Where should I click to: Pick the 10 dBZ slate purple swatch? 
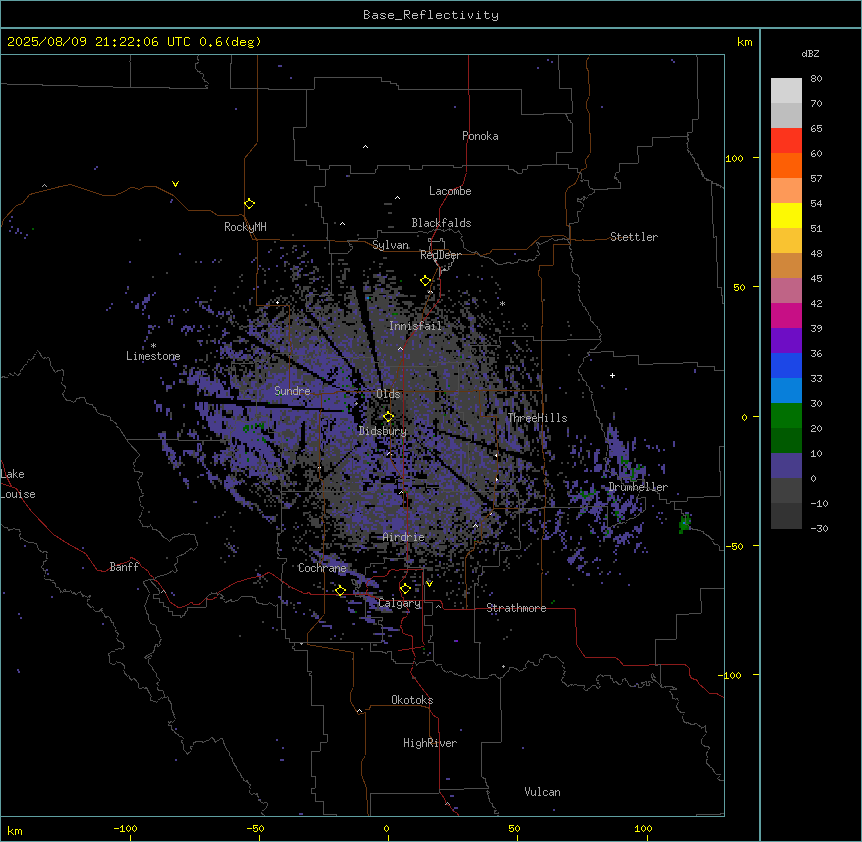pos(786,466)
